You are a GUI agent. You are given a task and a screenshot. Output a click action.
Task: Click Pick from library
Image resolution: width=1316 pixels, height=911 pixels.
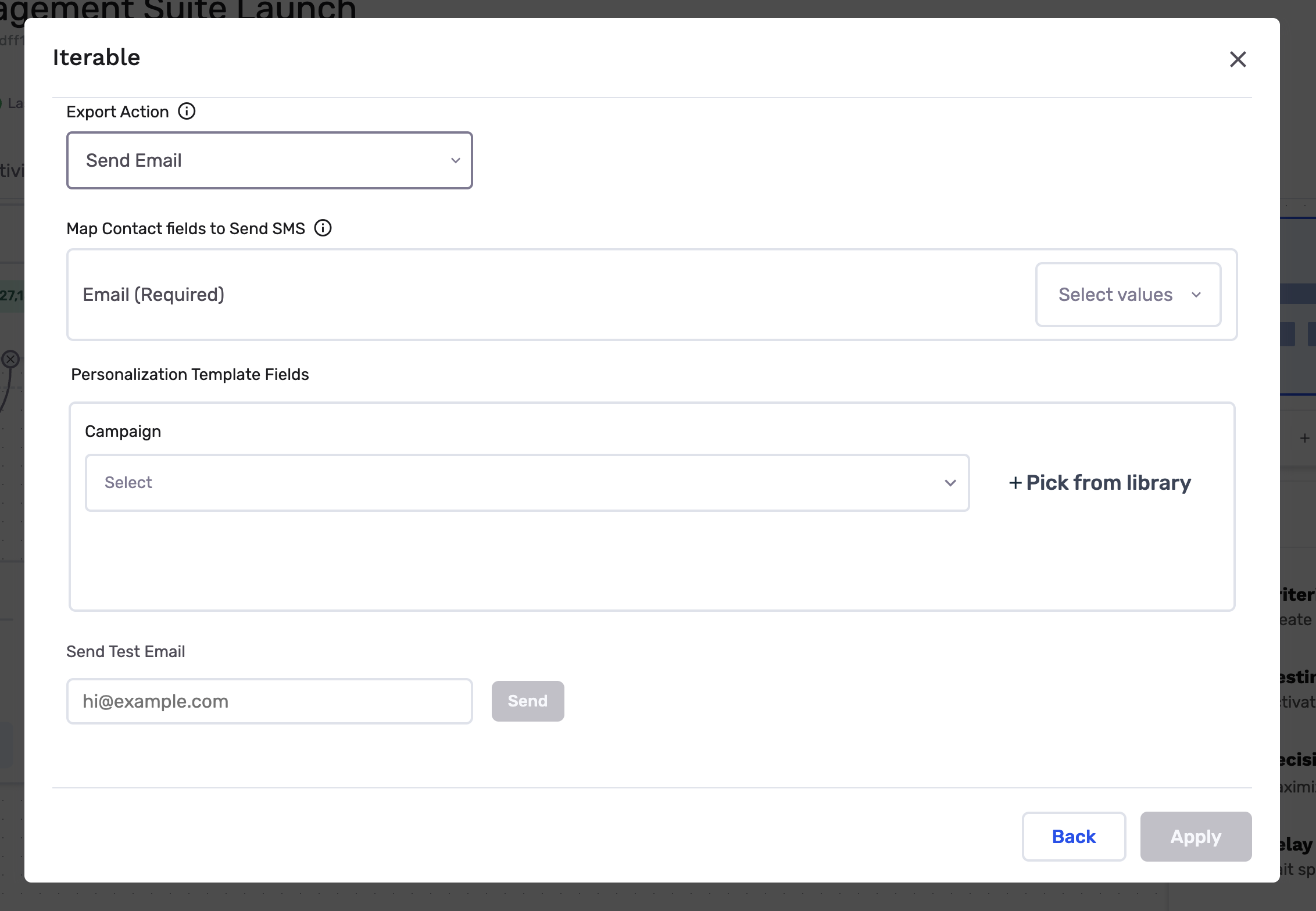[x=1100, y=483]
